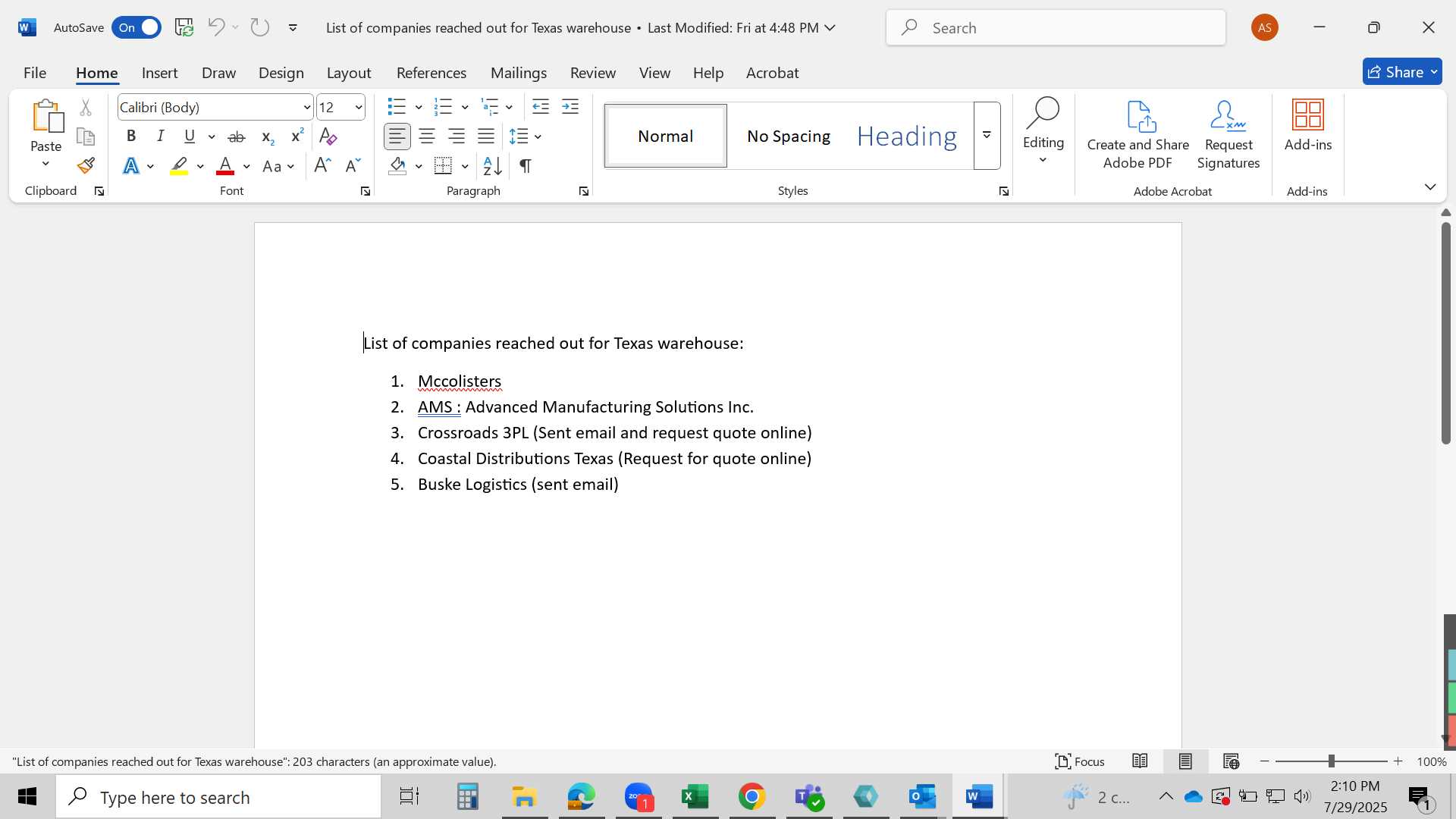Switch to the Design tab
This screenshot has height=819, width=1456.
tap(281, 73)
